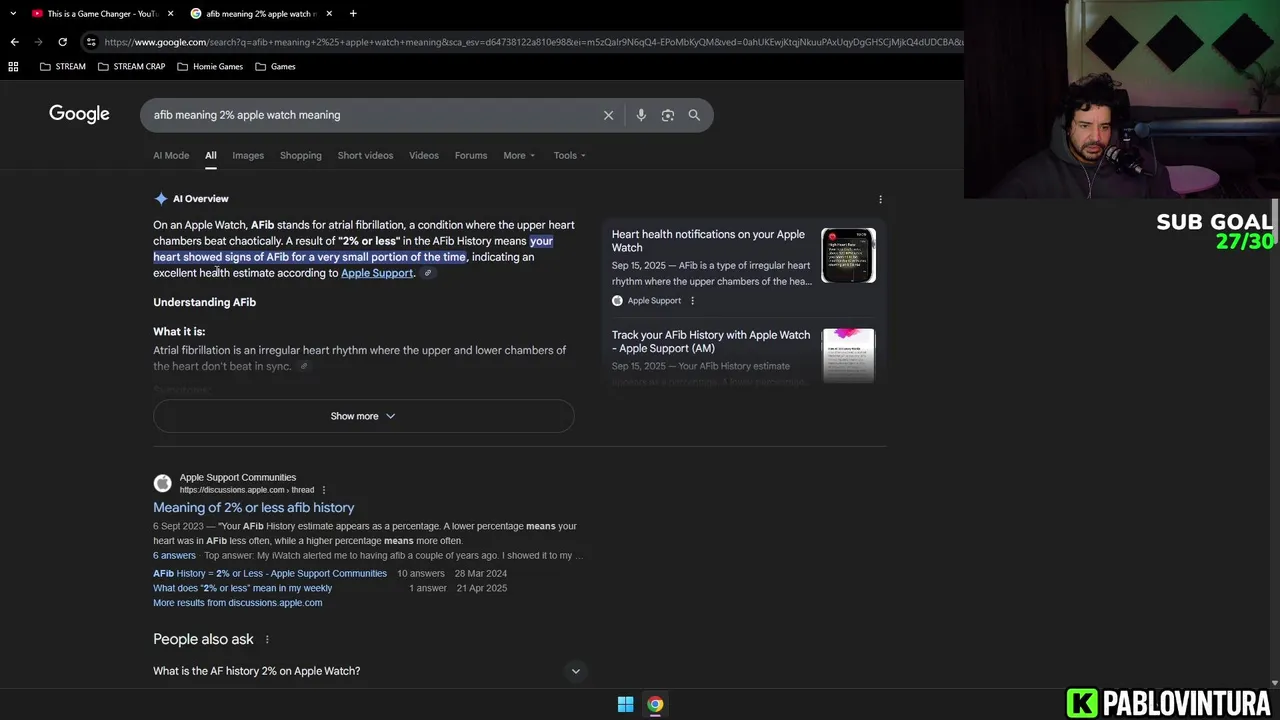Click the AI Overview sparkle icon
1280x720 pixels.
161,199
